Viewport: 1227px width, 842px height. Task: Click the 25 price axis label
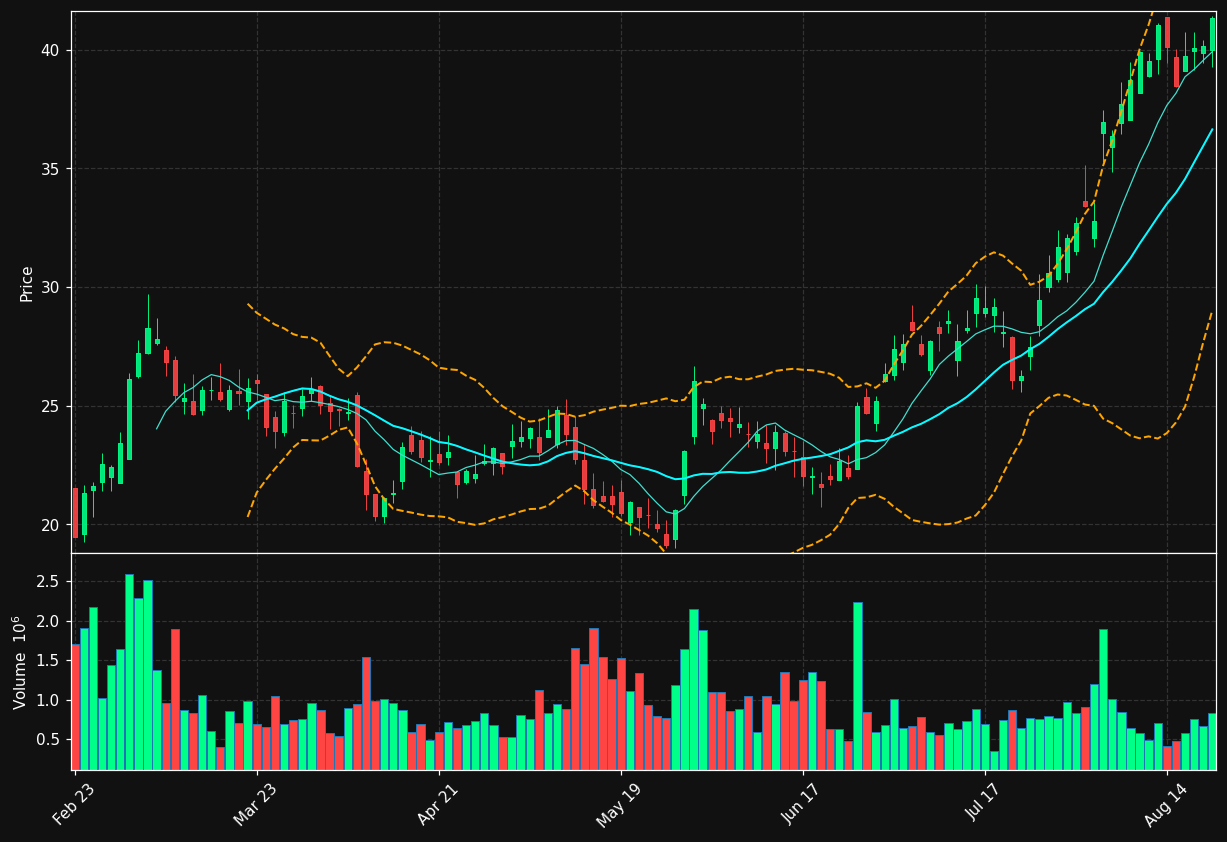[x=51, y=407]
